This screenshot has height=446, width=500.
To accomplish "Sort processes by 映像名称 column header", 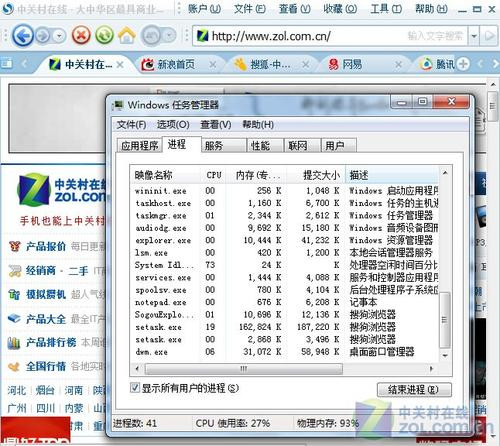I will tap(165, 175).
